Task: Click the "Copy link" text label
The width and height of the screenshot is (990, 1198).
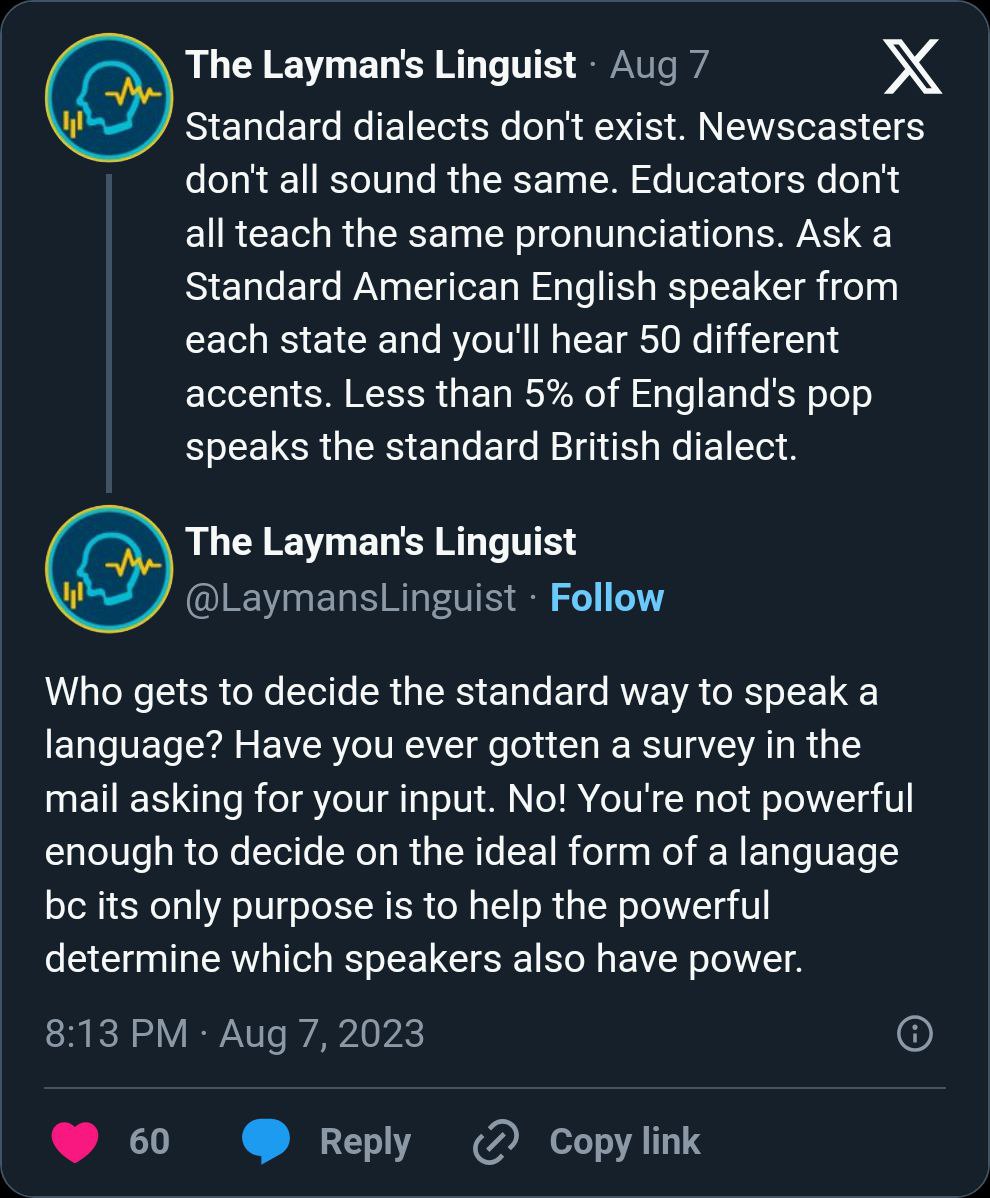Action: (625, 1142)
